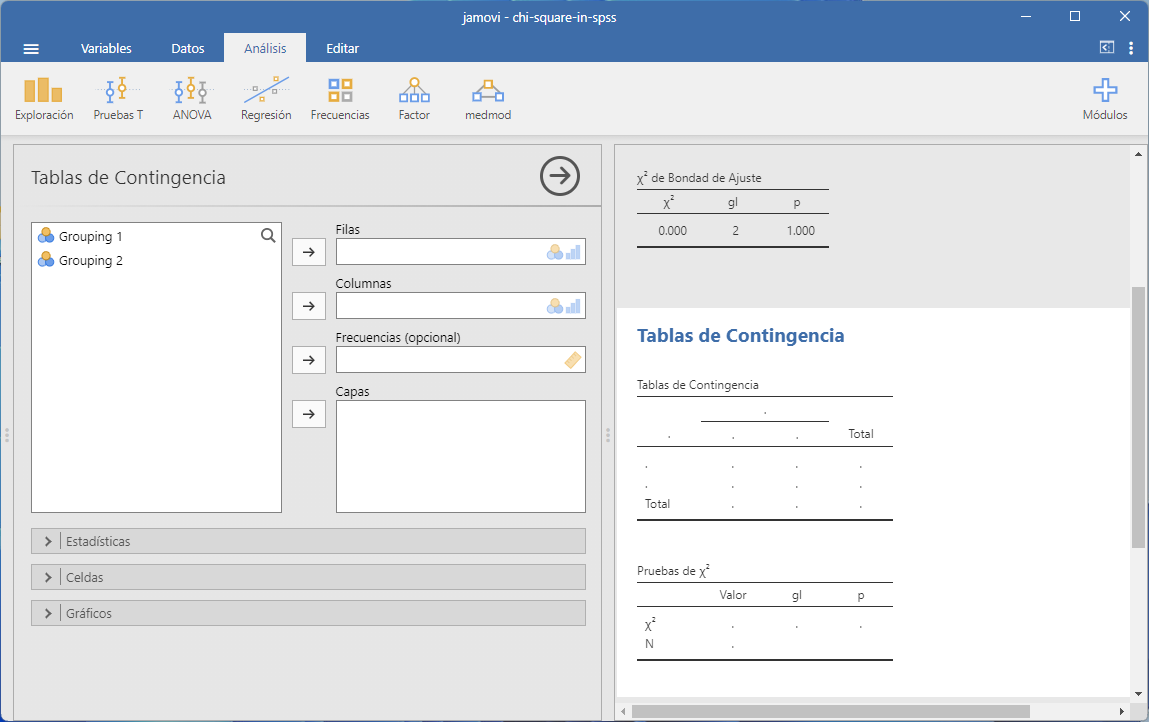This screenshot has height=722, width=1149.
Task: Click the search icon in variable list
Action: coord(268,236)
